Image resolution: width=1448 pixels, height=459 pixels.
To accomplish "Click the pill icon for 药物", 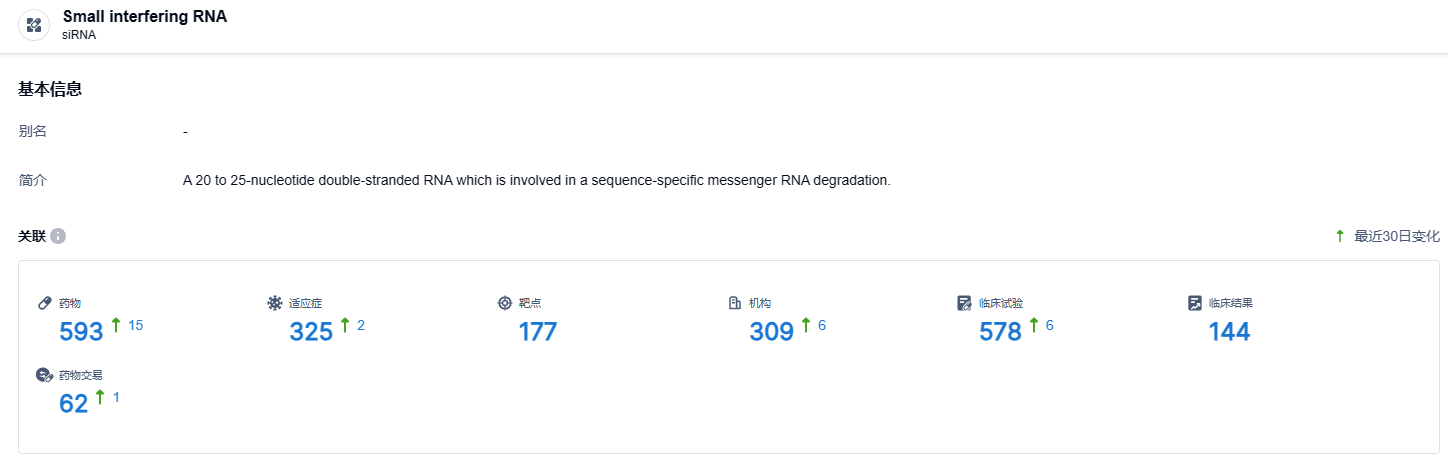I will [44, 303].
